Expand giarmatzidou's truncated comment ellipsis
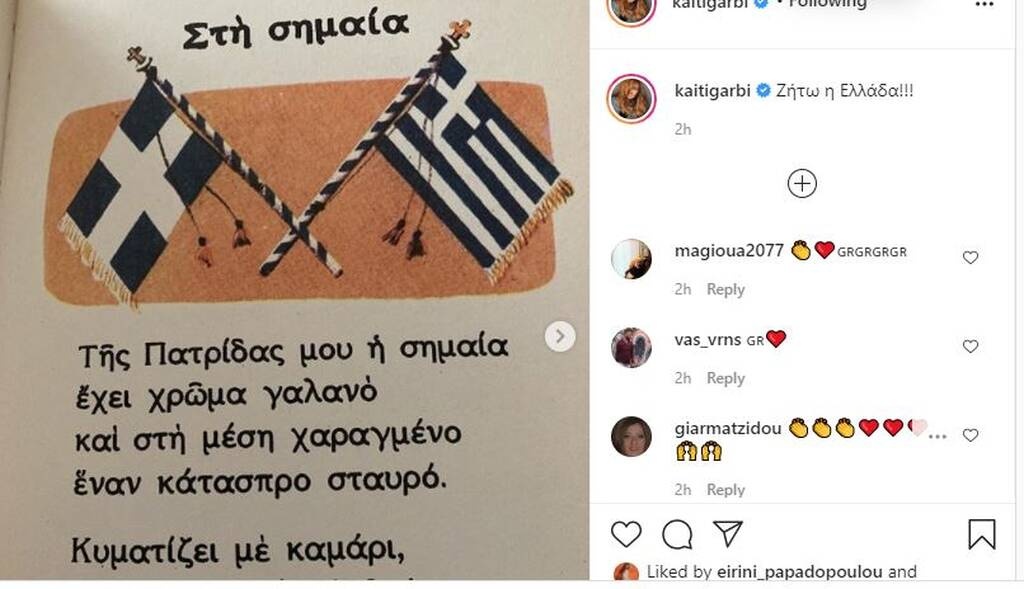 (x=937, y=435)
